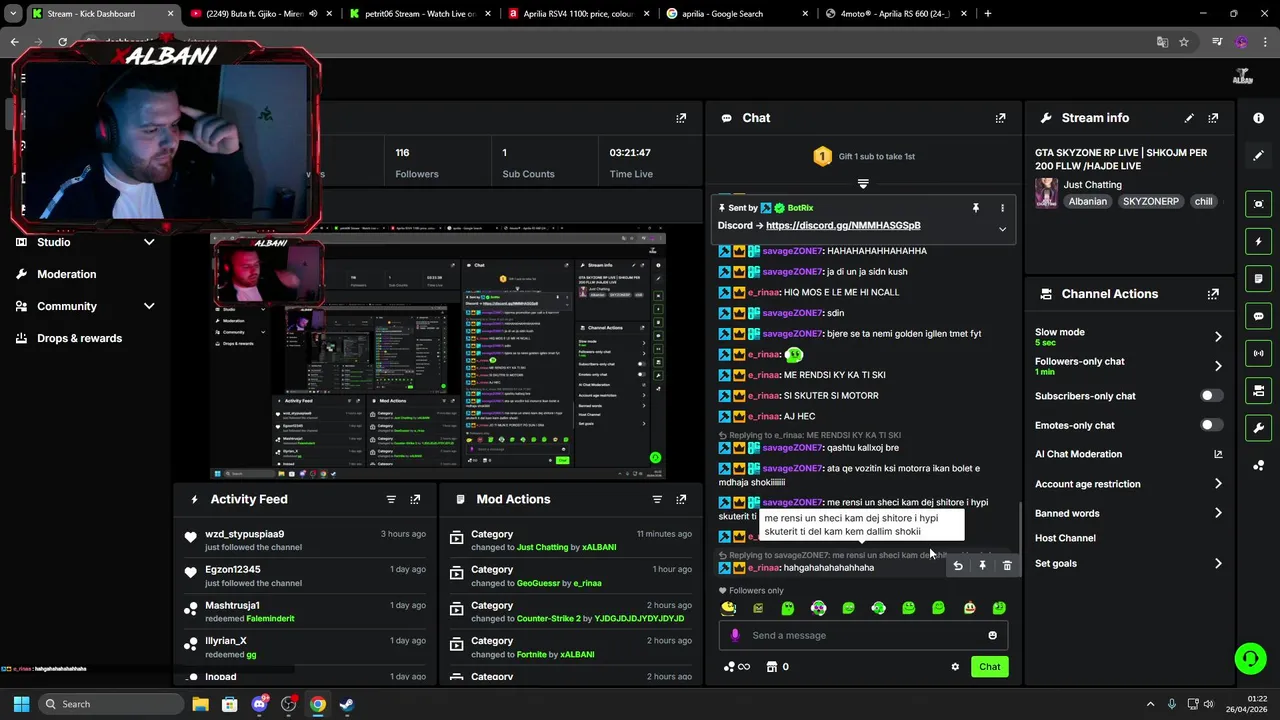Filter the Mod Actions list

[657, 499]
